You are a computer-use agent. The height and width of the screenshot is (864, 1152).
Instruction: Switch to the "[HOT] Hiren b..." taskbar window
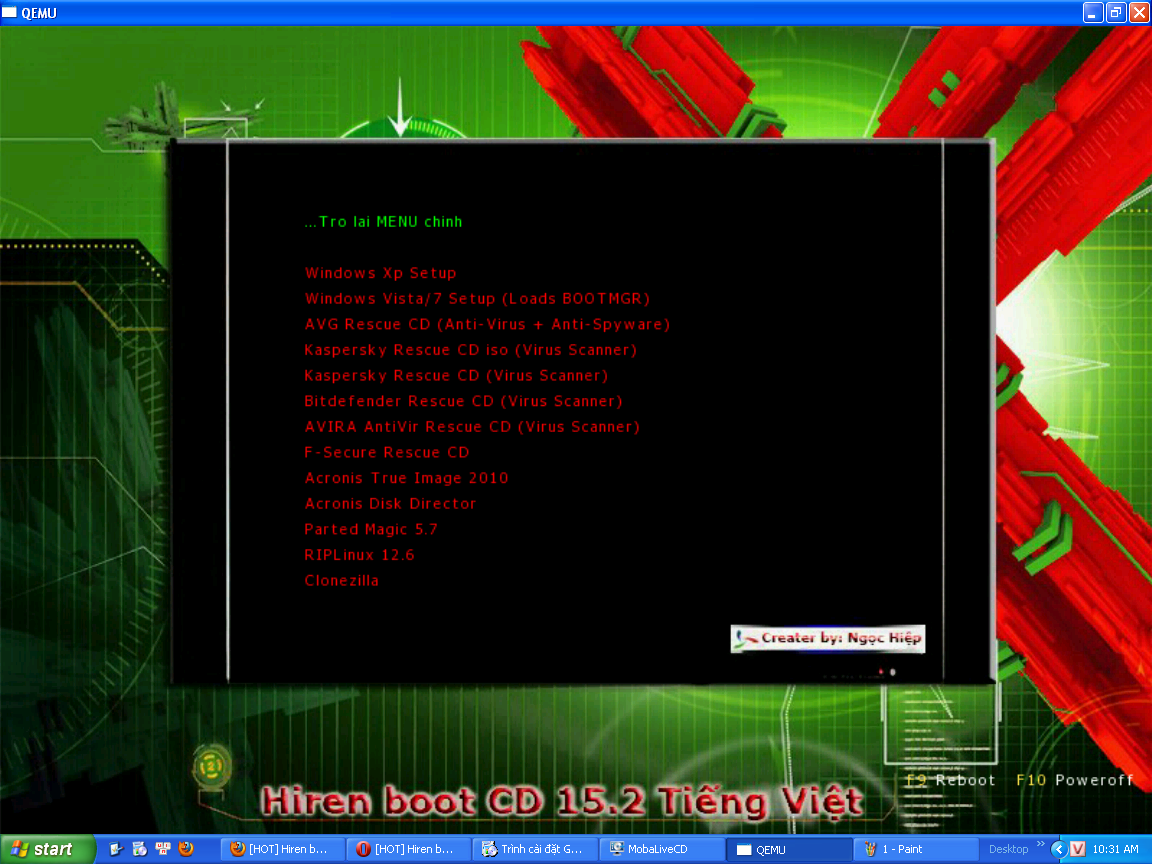(281, 849)
